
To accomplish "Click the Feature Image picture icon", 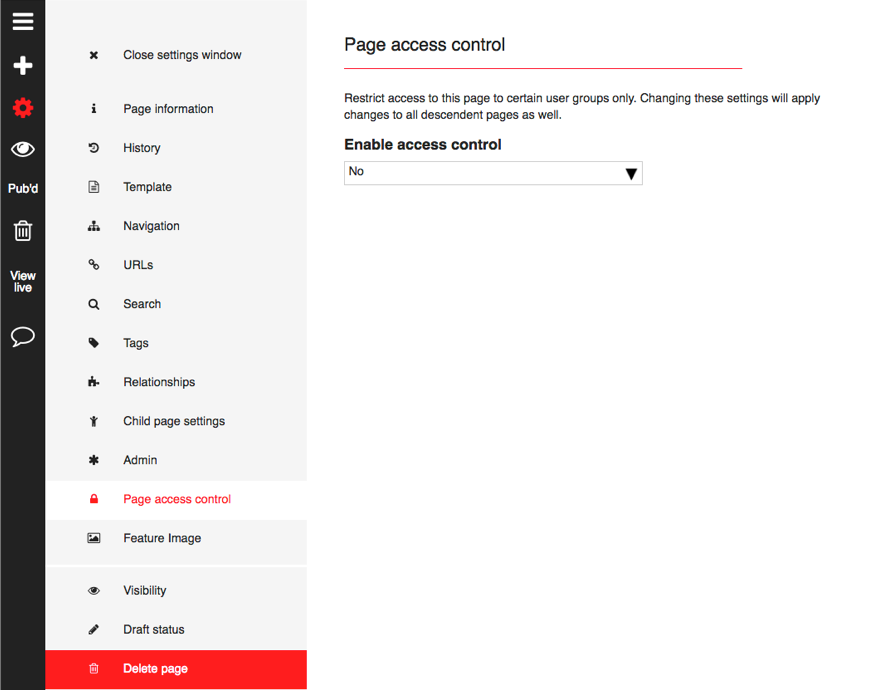I will point(94,538).
